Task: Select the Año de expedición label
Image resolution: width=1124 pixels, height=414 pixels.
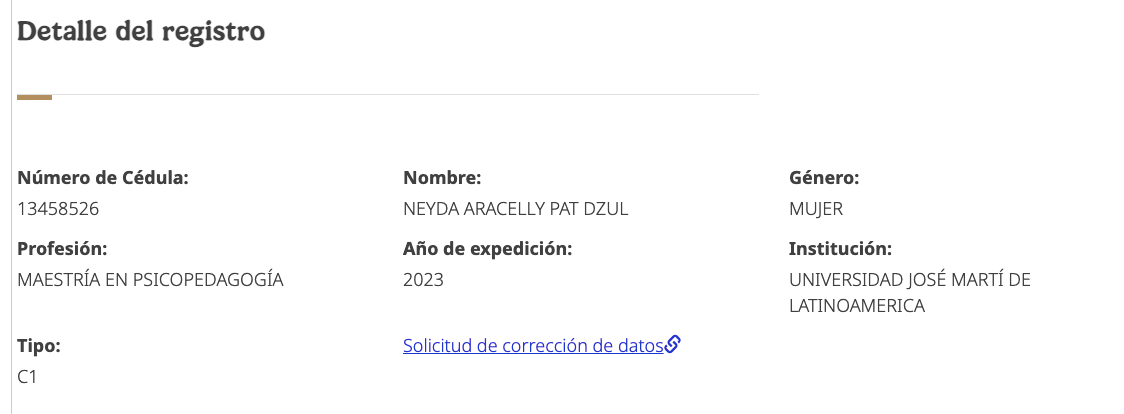Action: (x=487, y=249)
